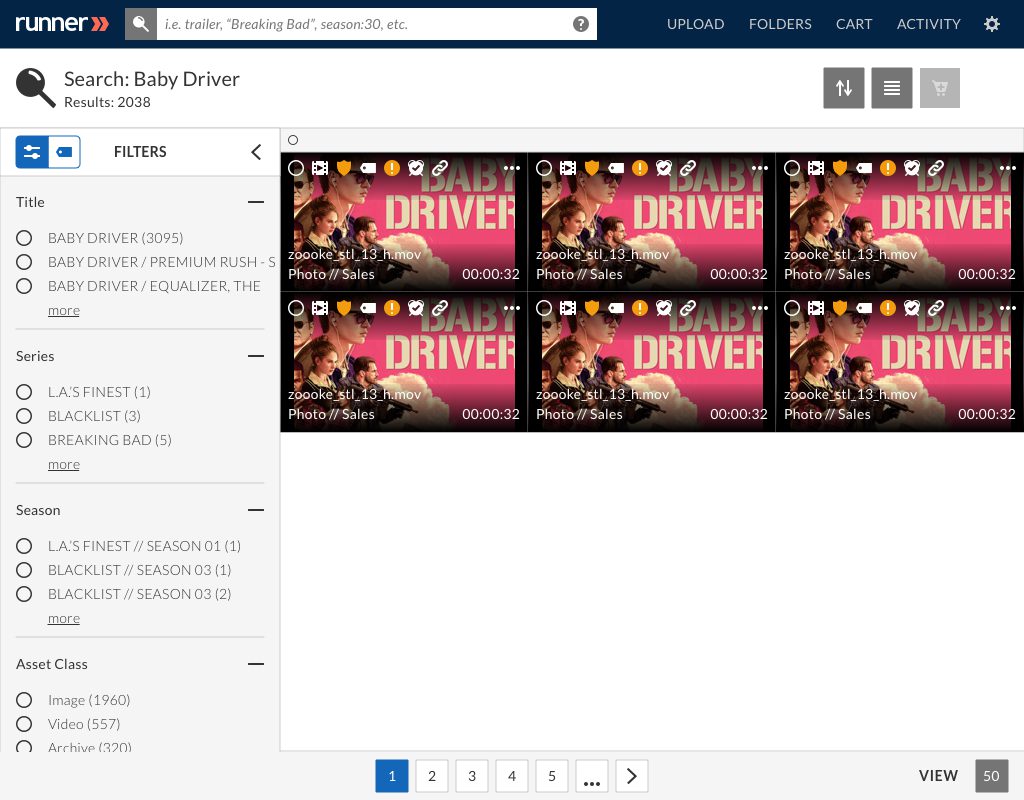Screen dimensions: 1024x800
Task: Open more options menu on first thumbnail
Action: (x=511, y=168)
